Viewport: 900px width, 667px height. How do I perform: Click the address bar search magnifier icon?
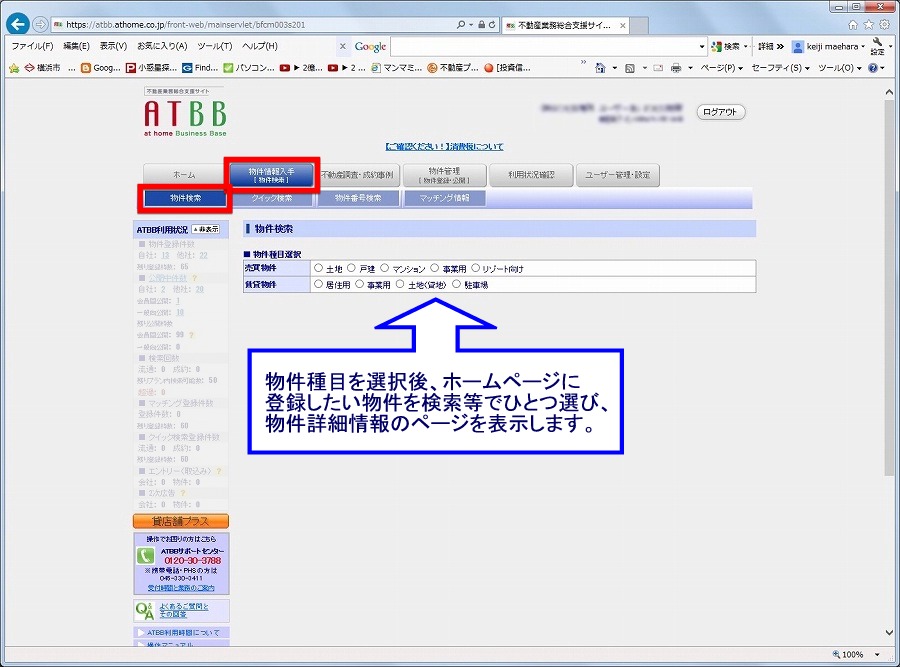click(460, 25)
